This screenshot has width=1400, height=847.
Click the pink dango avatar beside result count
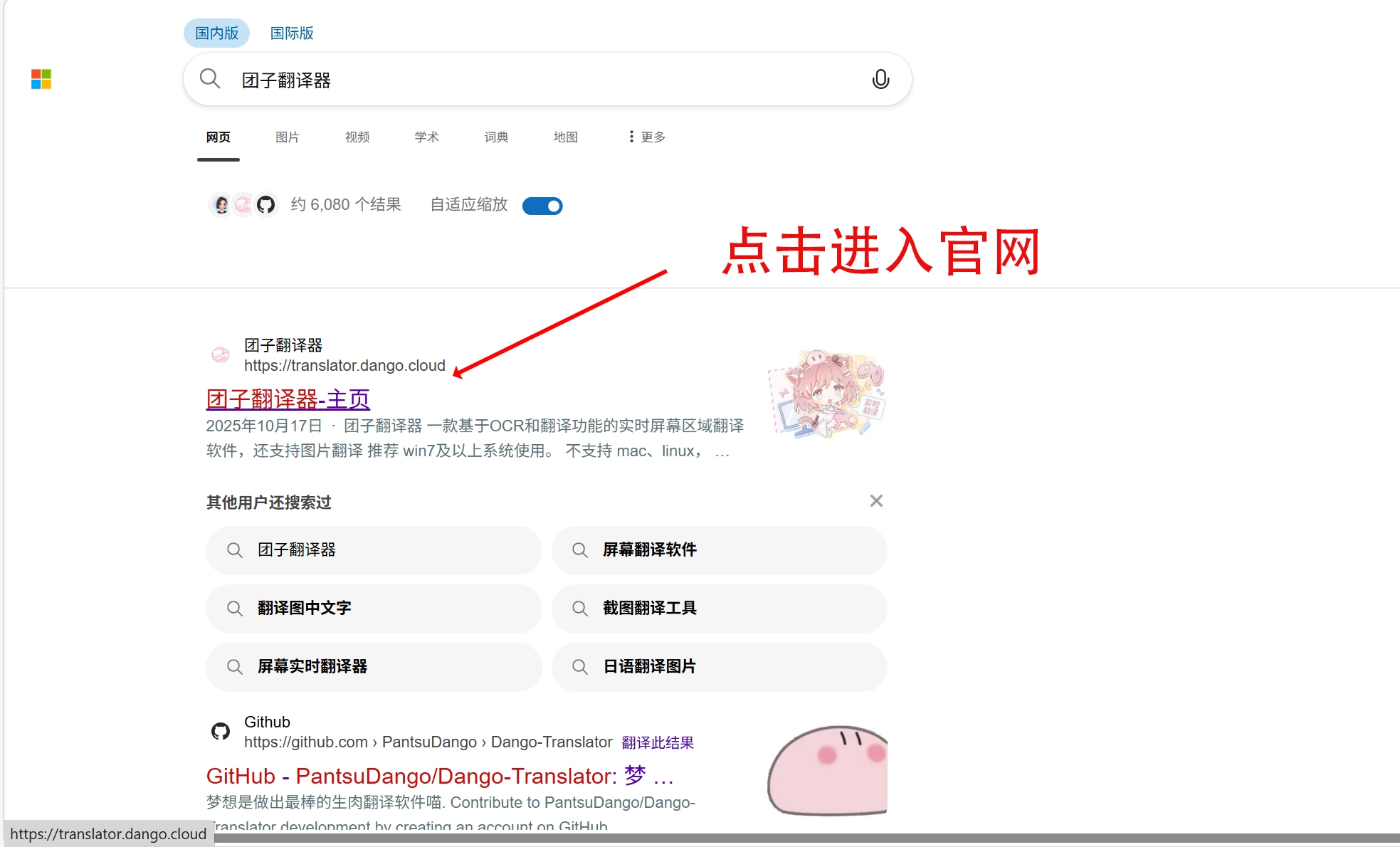coord(243,205)
